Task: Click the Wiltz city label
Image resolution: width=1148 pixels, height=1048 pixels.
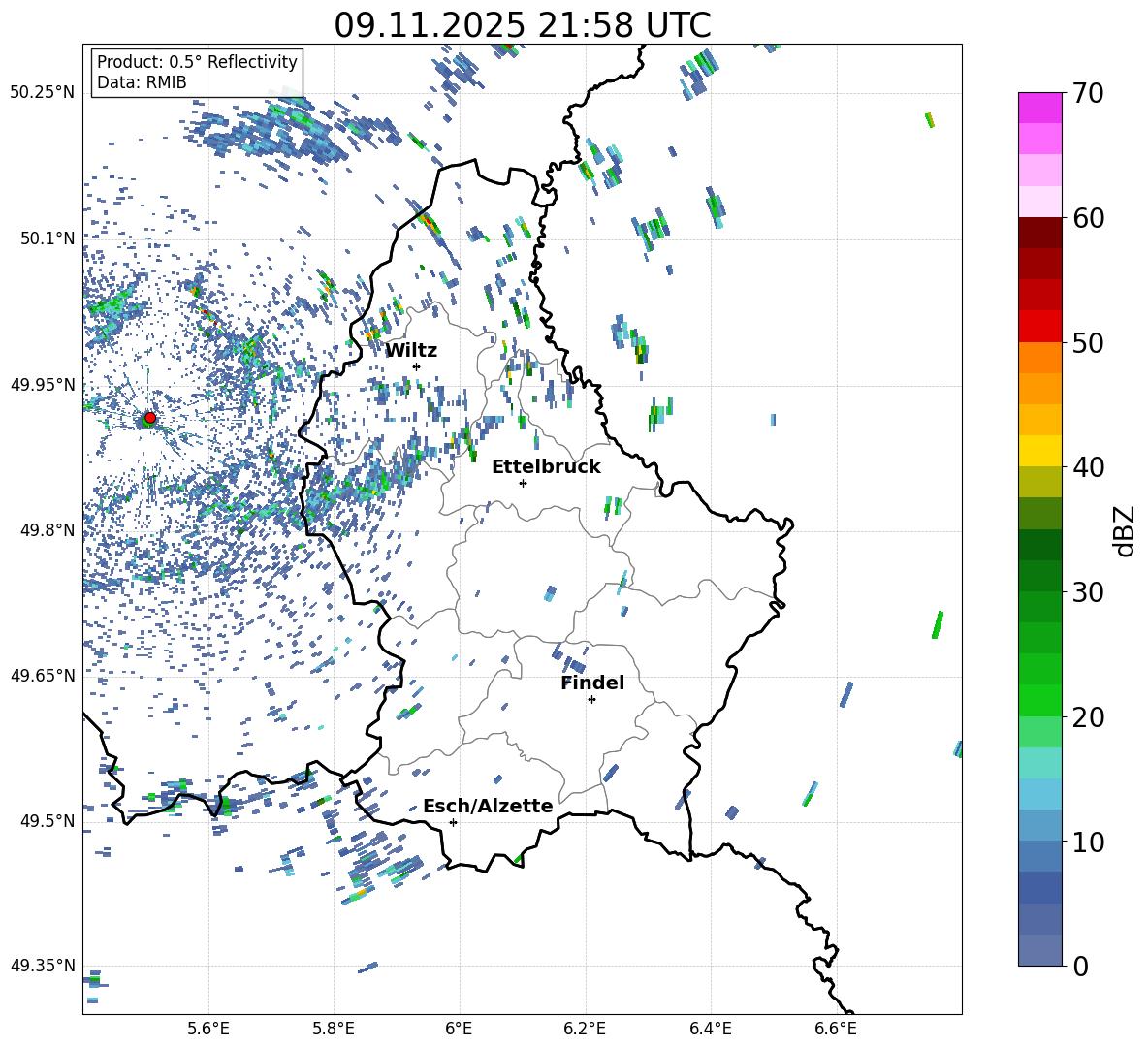Action: coord(411,351)
